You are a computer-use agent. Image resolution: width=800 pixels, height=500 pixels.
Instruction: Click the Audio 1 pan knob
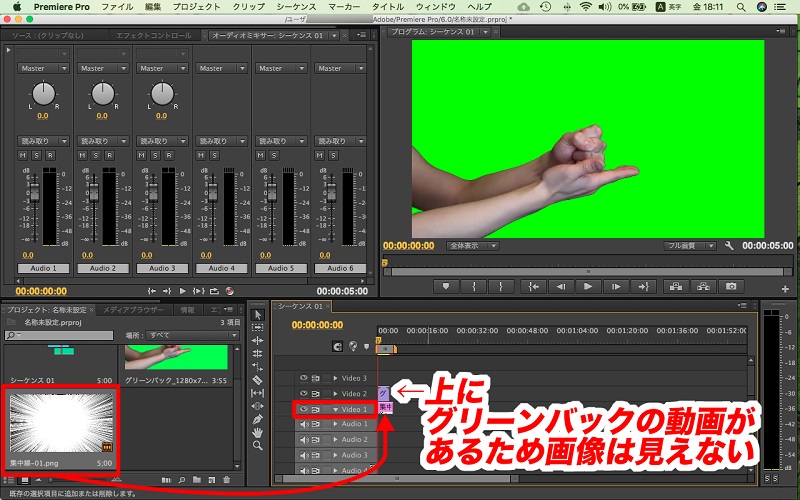(43, 94)
